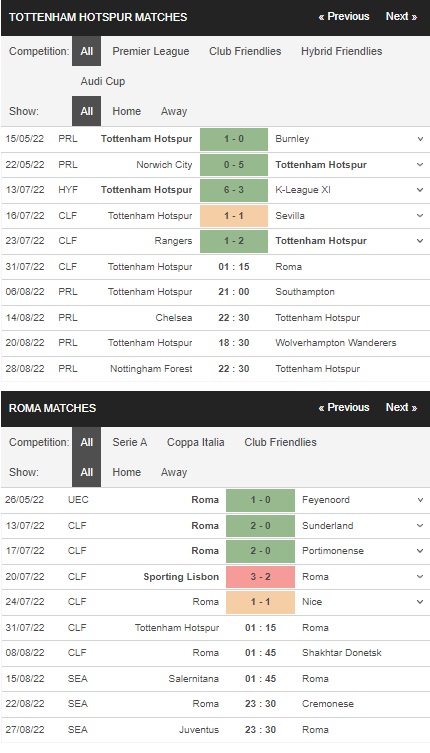430x753 pixels.
Task: Open the Sevilla match details chevron
Action: [420, 216]
